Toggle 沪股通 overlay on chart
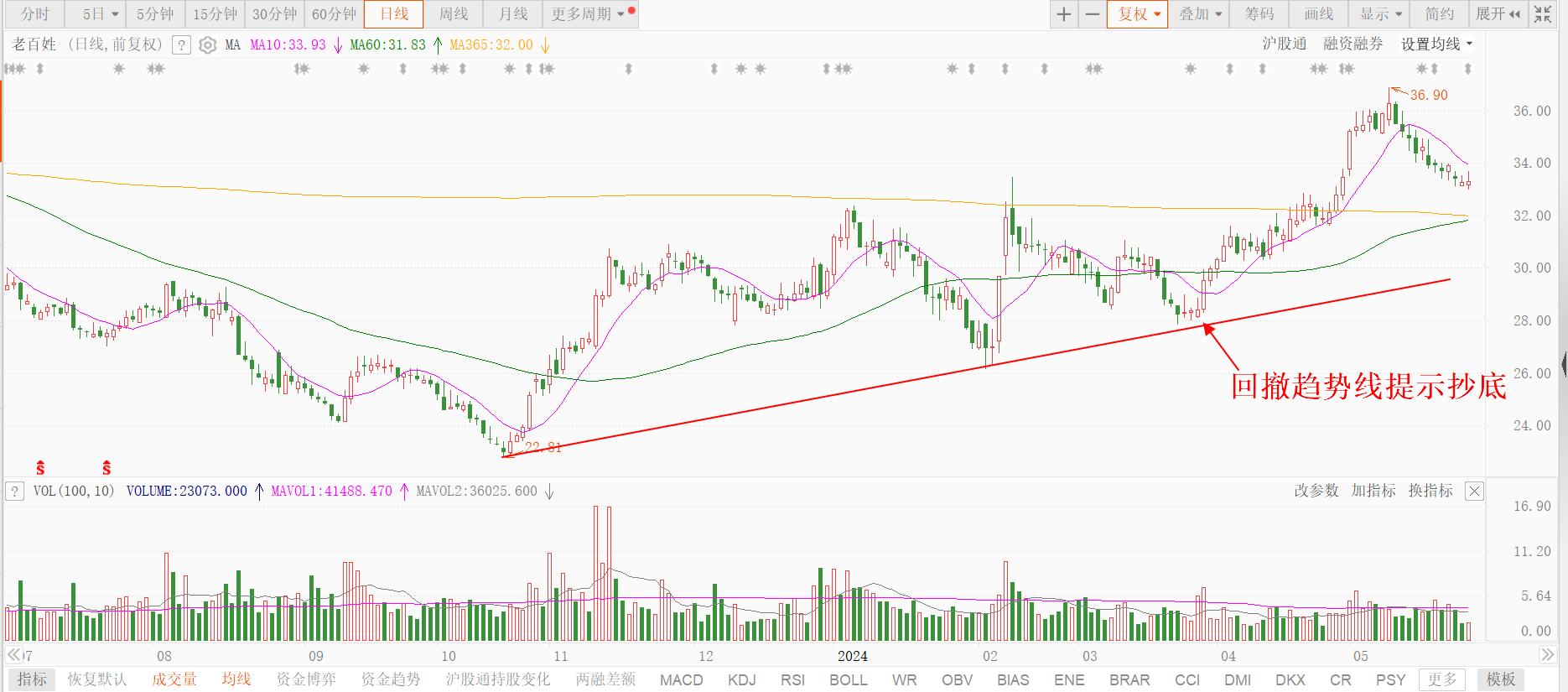Image resolution: width=1568 pixels, height=692 pixels. [1284, 44]
